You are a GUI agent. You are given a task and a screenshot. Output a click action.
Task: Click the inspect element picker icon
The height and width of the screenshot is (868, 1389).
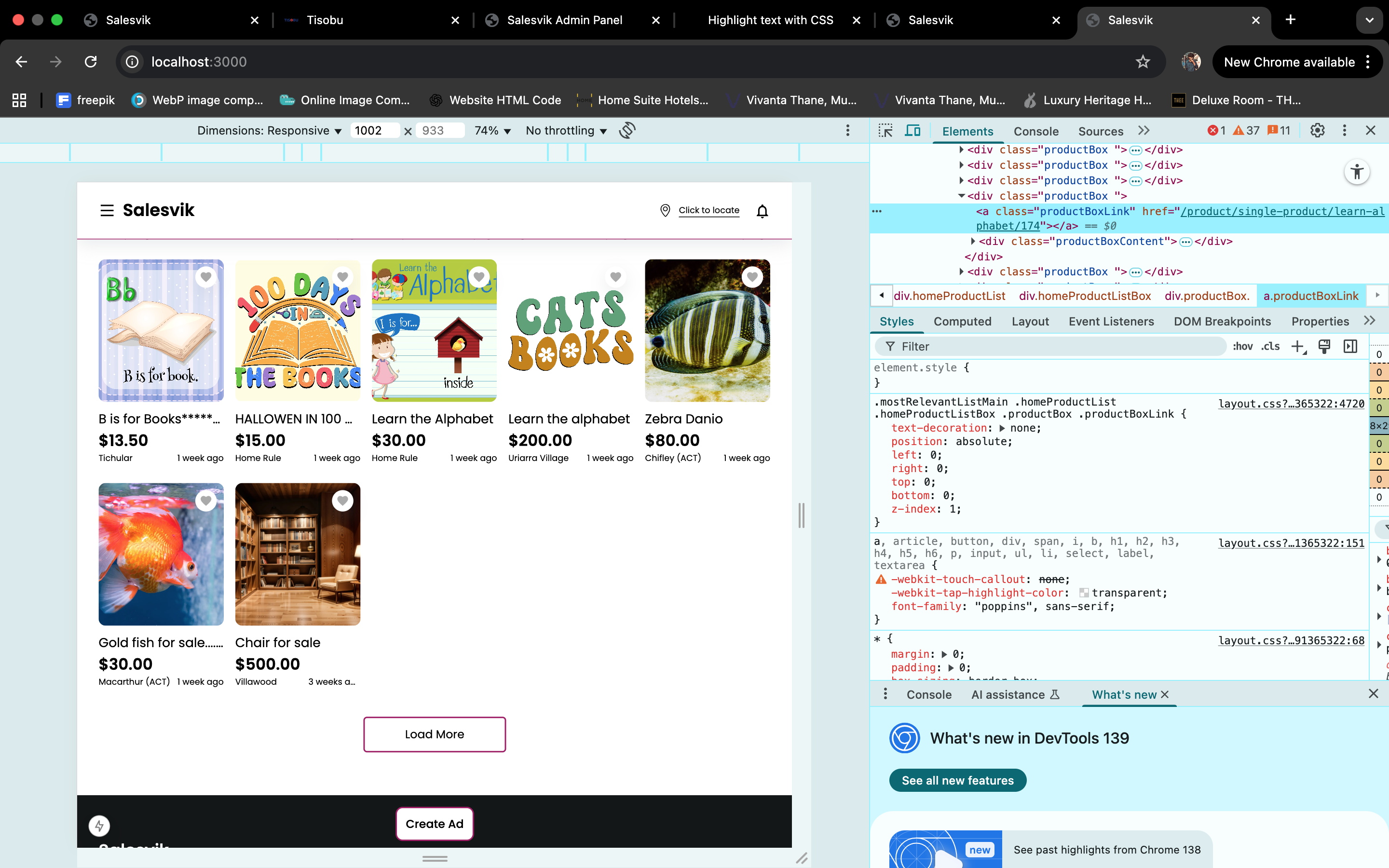[x=885, y=131]
